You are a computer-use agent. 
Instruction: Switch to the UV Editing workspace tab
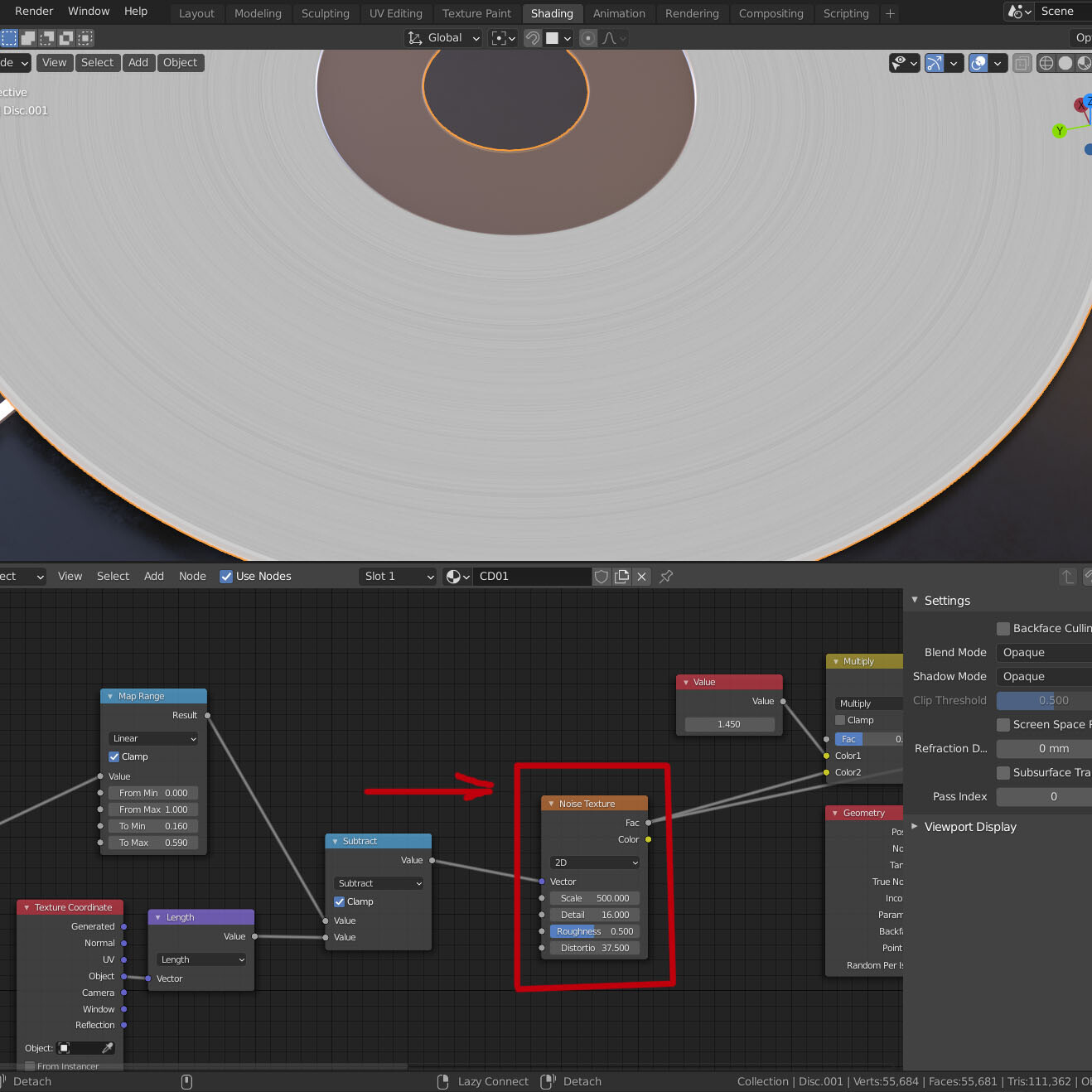tap(395, 13)
